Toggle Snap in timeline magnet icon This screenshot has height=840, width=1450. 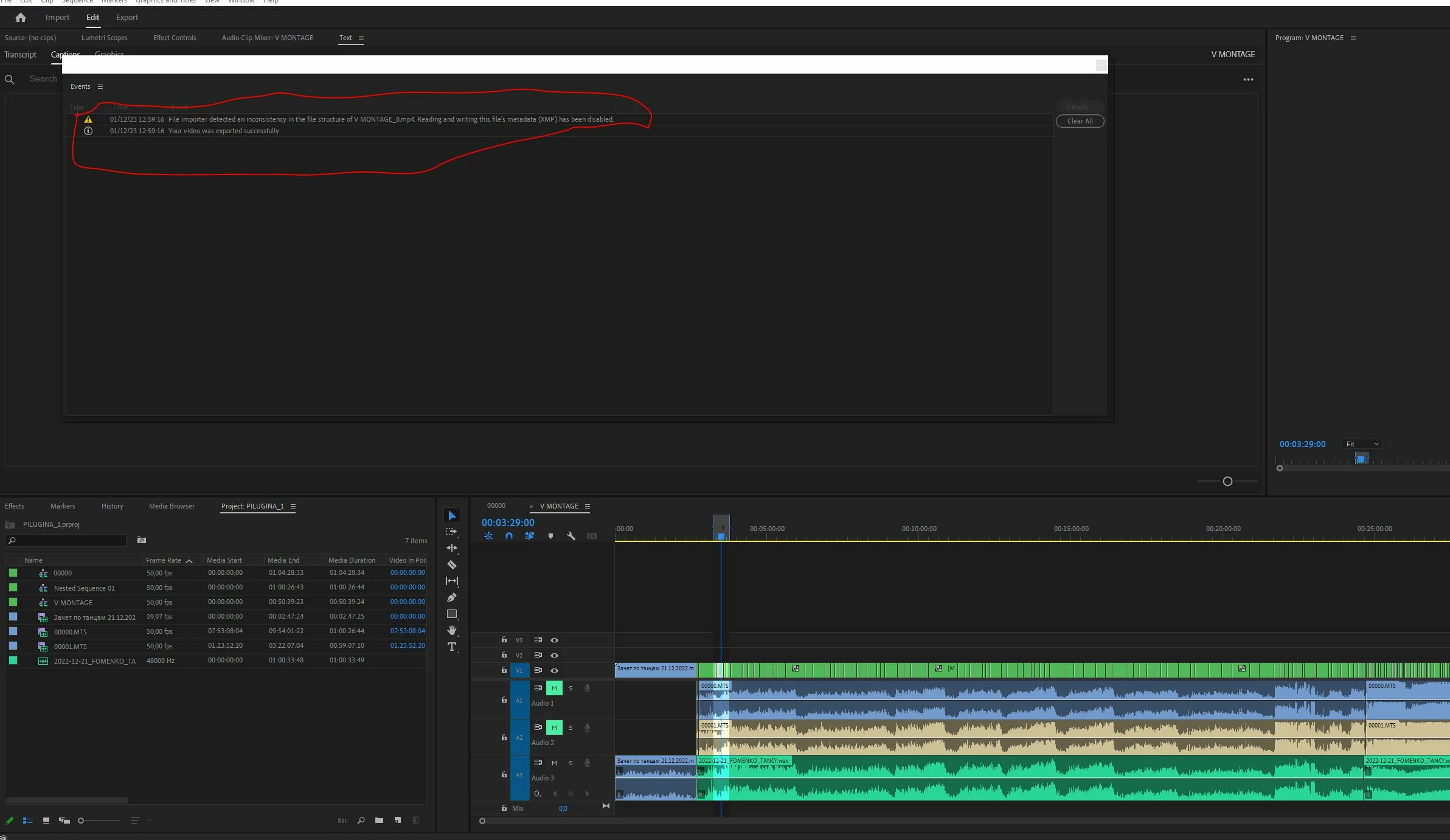click(509, 536)
